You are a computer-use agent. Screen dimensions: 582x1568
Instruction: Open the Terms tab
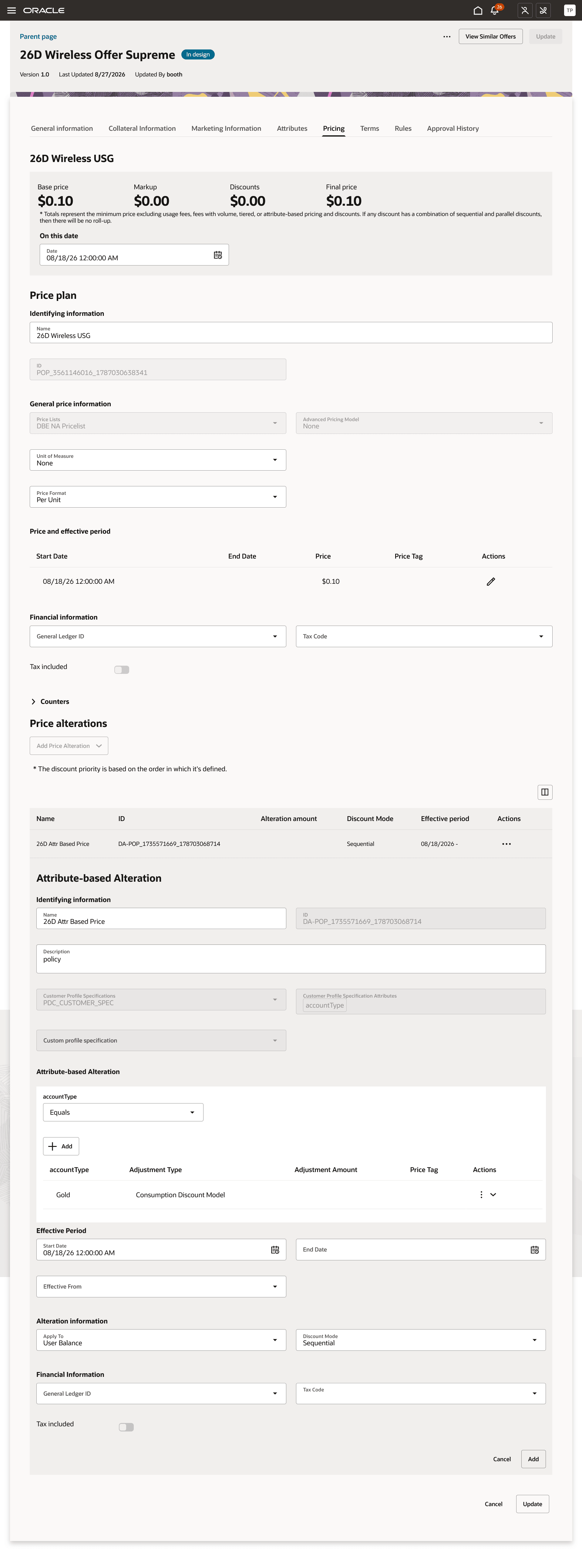pos(370,128)
